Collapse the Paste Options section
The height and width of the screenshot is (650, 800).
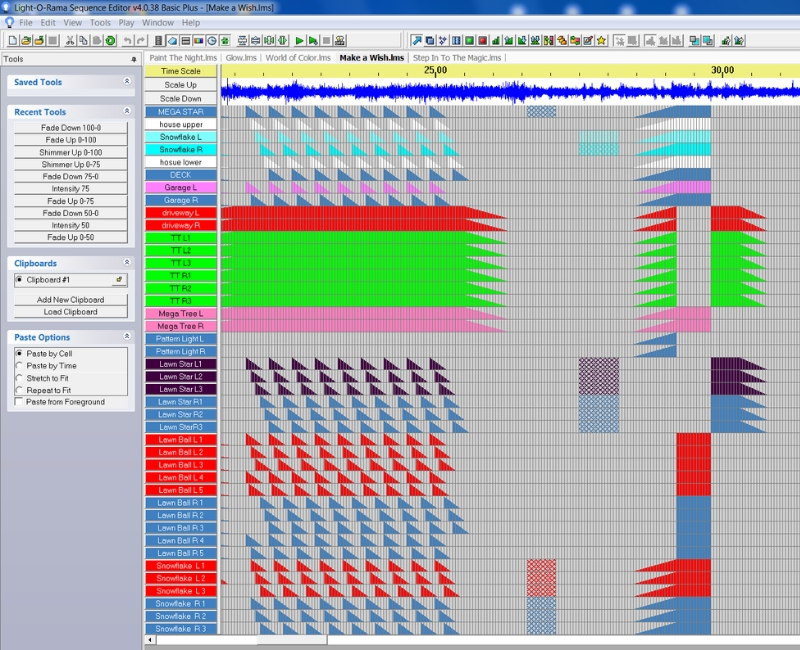click(127, 336)
